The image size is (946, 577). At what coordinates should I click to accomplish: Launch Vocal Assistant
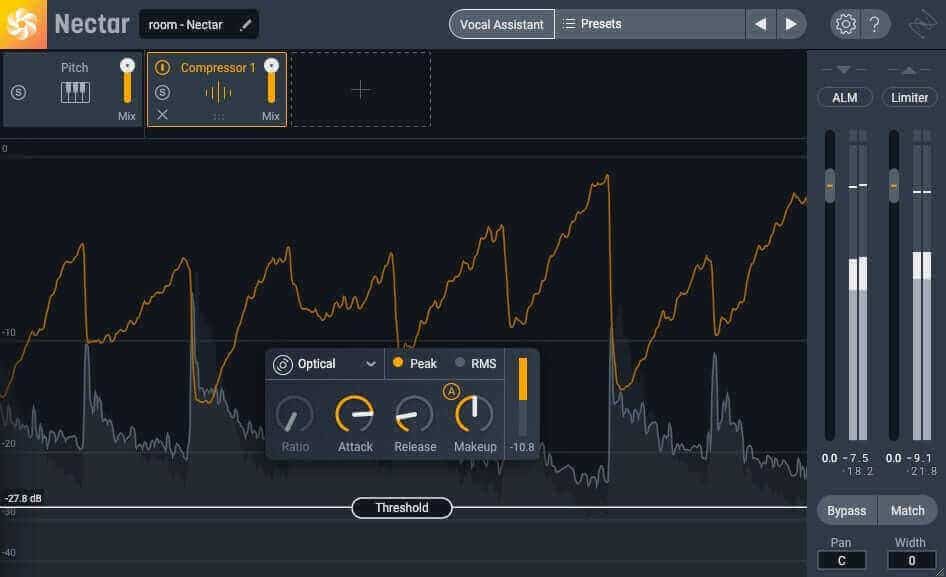click(x=502, y=24)
